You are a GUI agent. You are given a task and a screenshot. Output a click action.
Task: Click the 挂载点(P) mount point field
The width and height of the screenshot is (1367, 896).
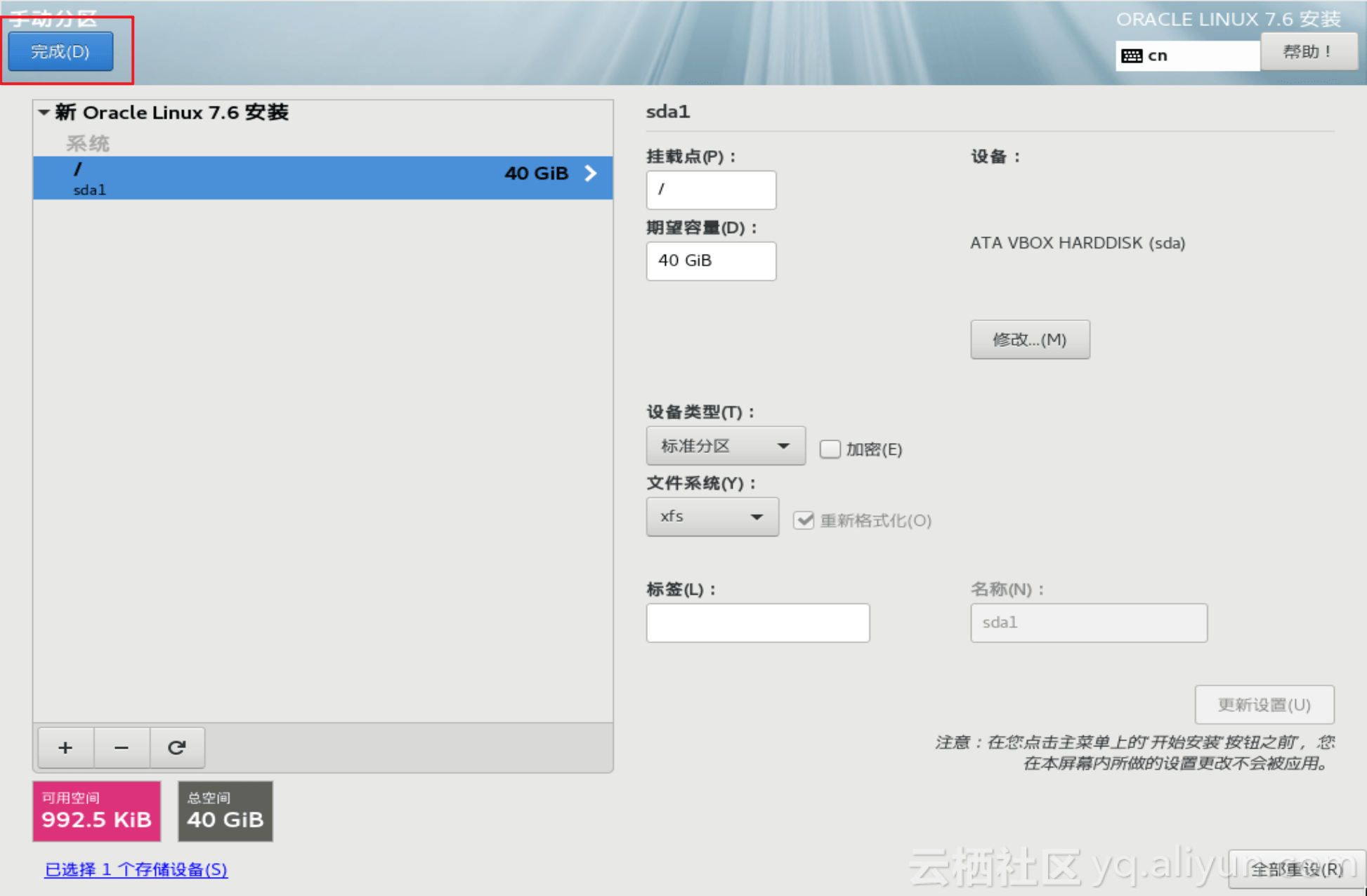(710, 190)
